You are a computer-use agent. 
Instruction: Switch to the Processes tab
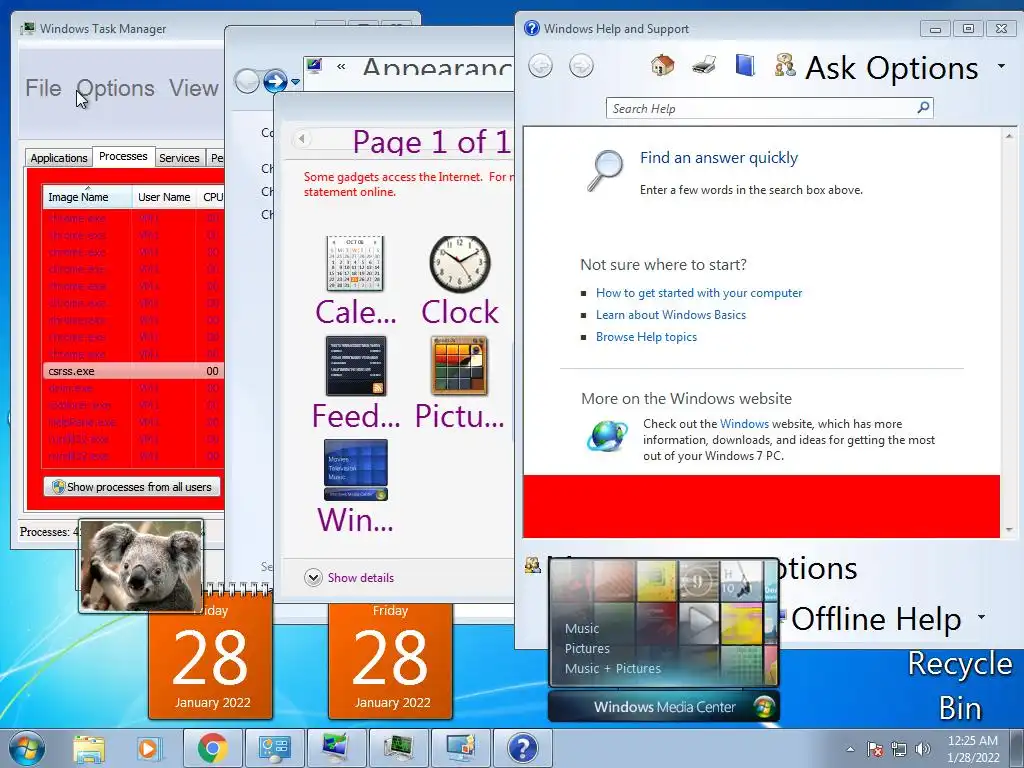[123, 156]
